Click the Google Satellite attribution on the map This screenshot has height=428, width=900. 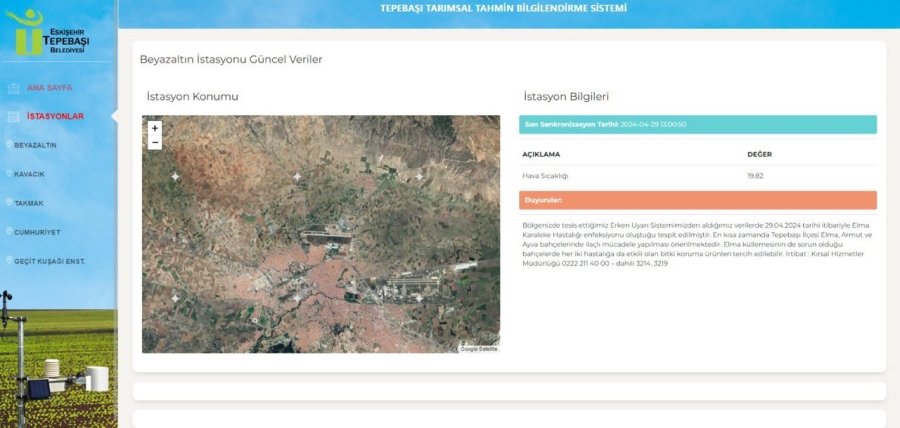478,348
